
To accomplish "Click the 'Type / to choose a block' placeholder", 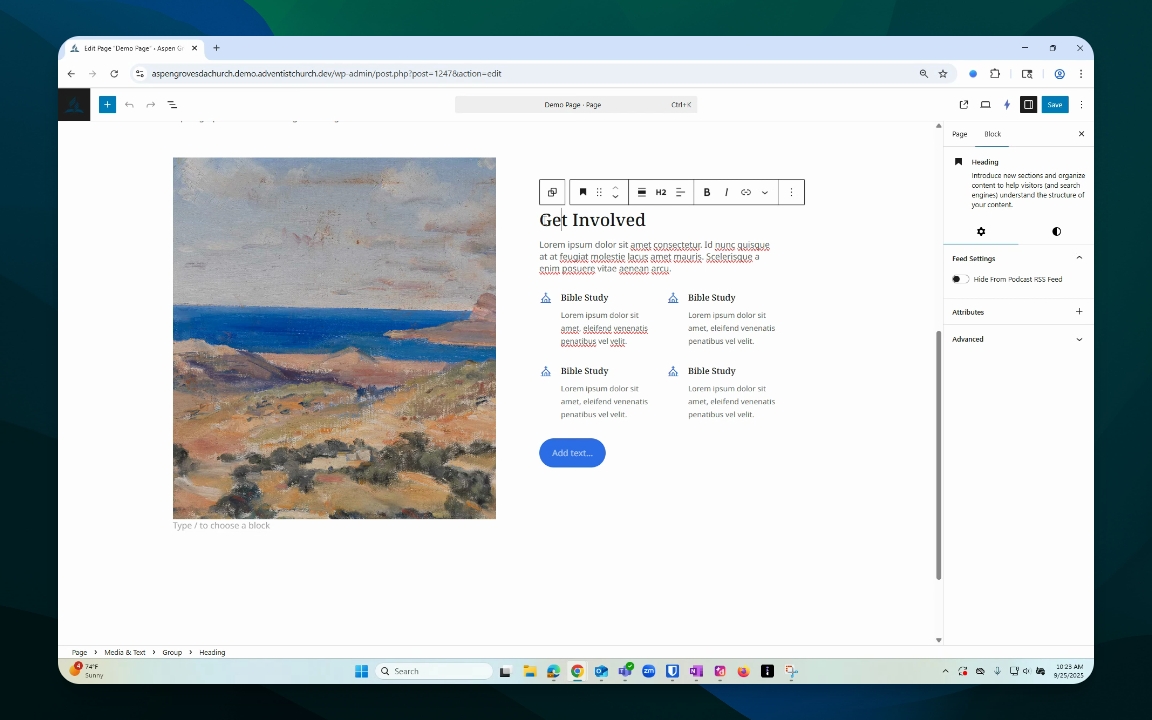I will (221, 526).
